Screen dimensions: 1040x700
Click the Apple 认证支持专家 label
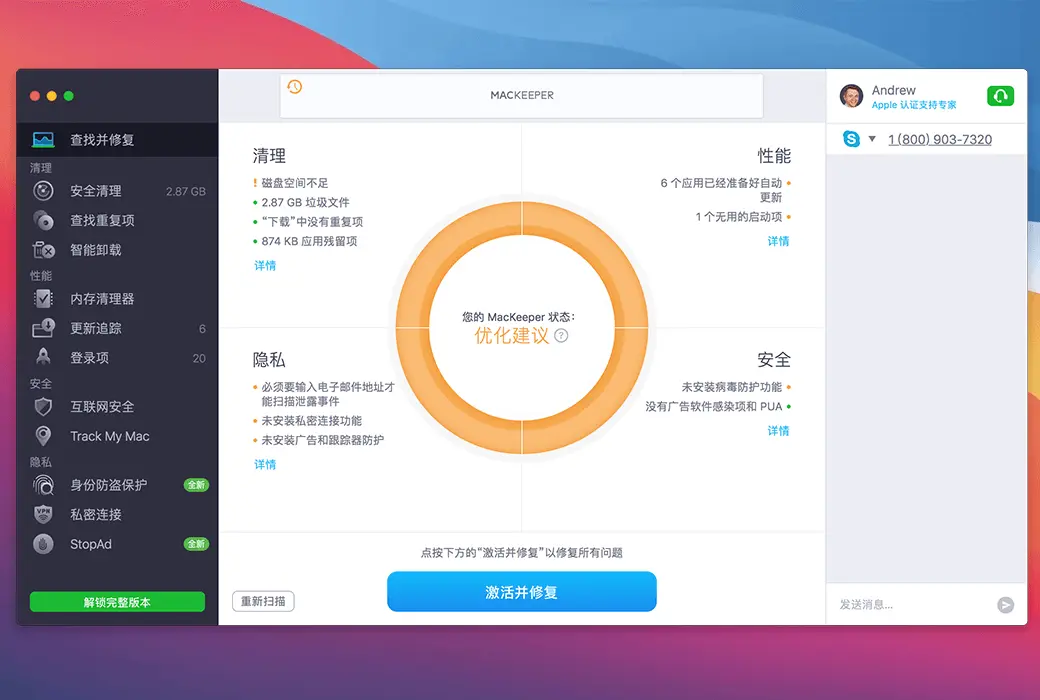(x=914, y=105)
